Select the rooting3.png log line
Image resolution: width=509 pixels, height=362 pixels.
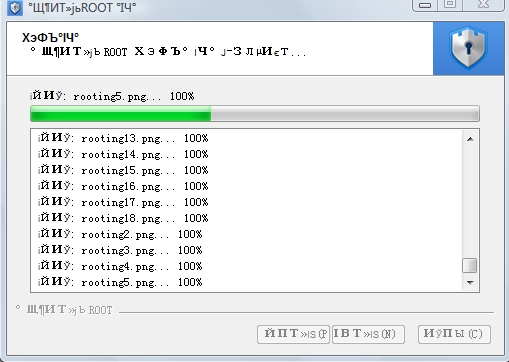coord(120,250)
